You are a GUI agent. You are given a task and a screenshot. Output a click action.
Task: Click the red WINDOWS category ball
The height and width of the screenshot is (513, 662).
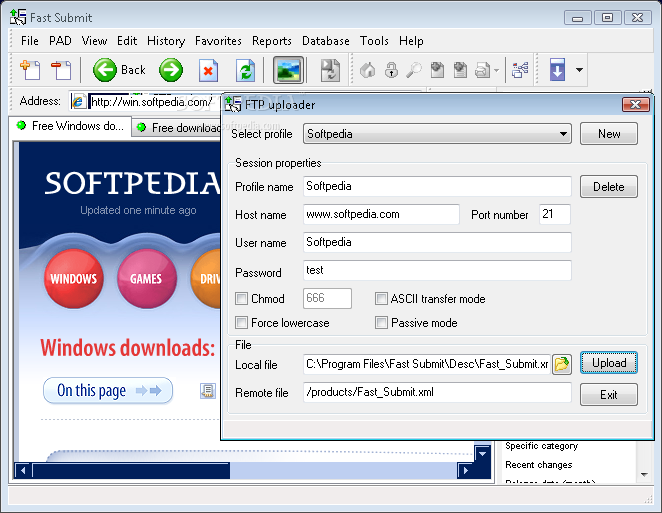(x=74, y=278)
